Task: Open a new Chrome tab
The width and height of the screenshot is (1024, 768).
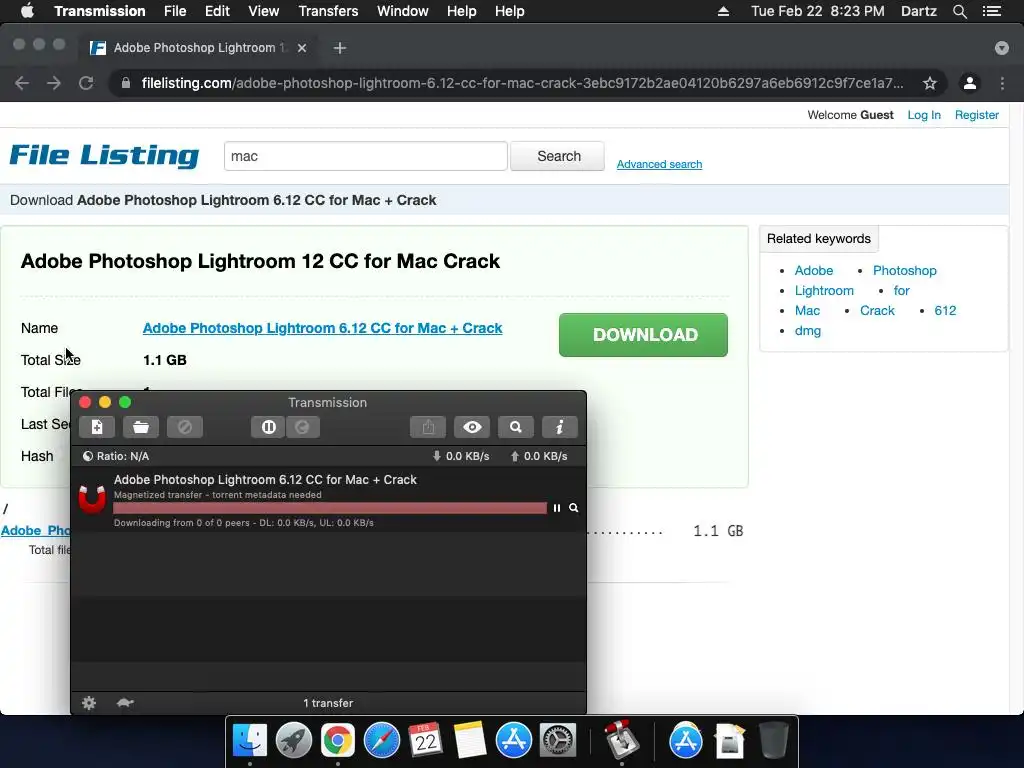Action: tap(340, 48)
